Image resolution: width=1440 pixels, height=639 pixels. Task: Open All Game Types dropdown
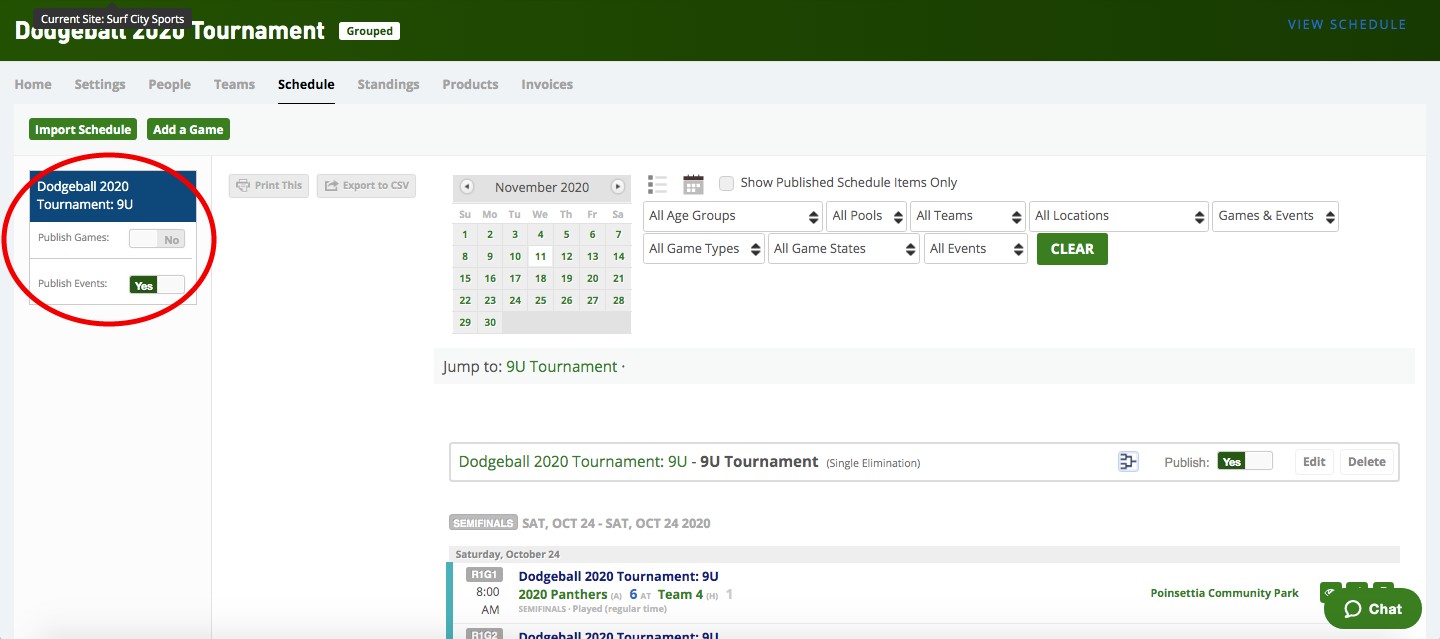click(x=704, y=249)
